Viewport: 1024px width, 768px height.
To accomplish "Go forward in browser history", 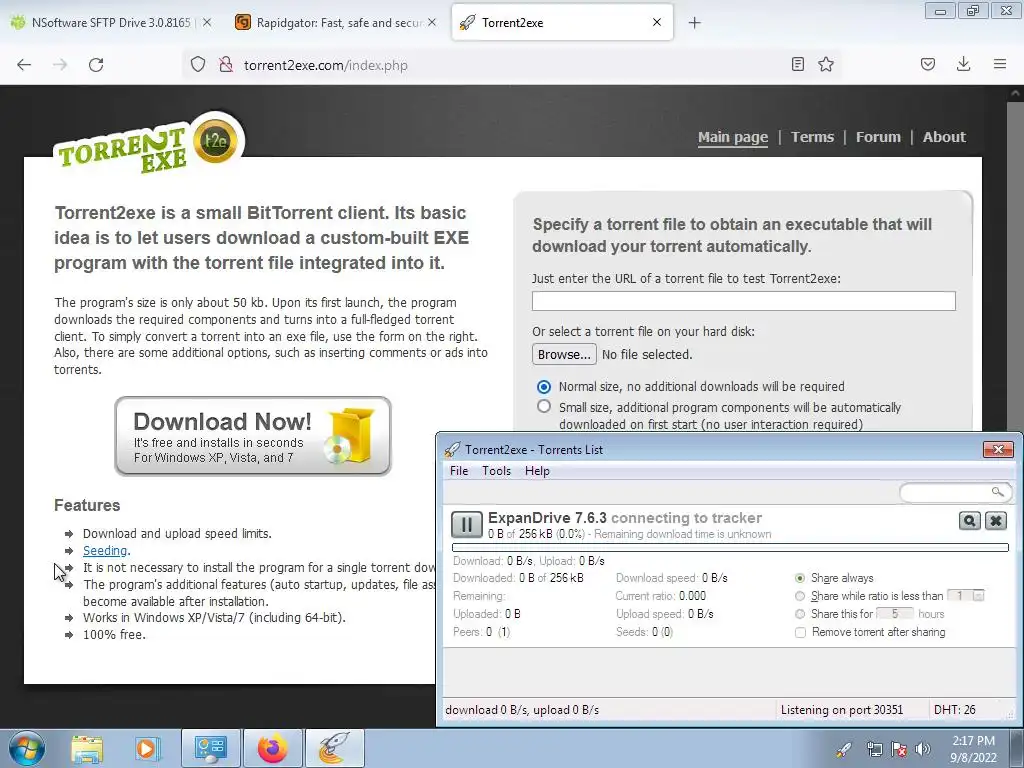I will (60, 65).
